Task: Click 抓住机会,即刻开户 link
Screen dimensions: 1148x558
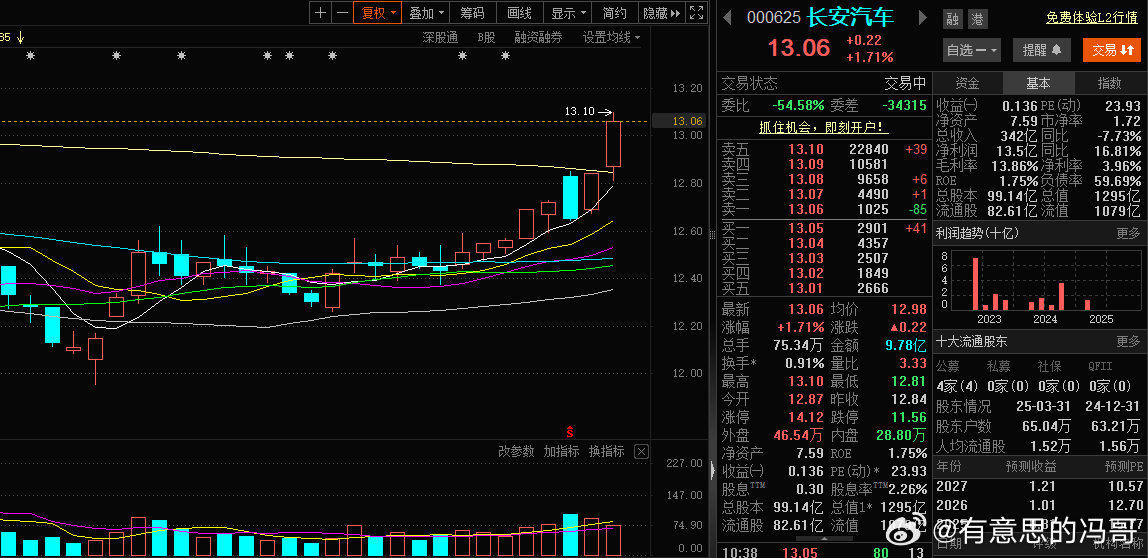Action: tap(823, 127)
